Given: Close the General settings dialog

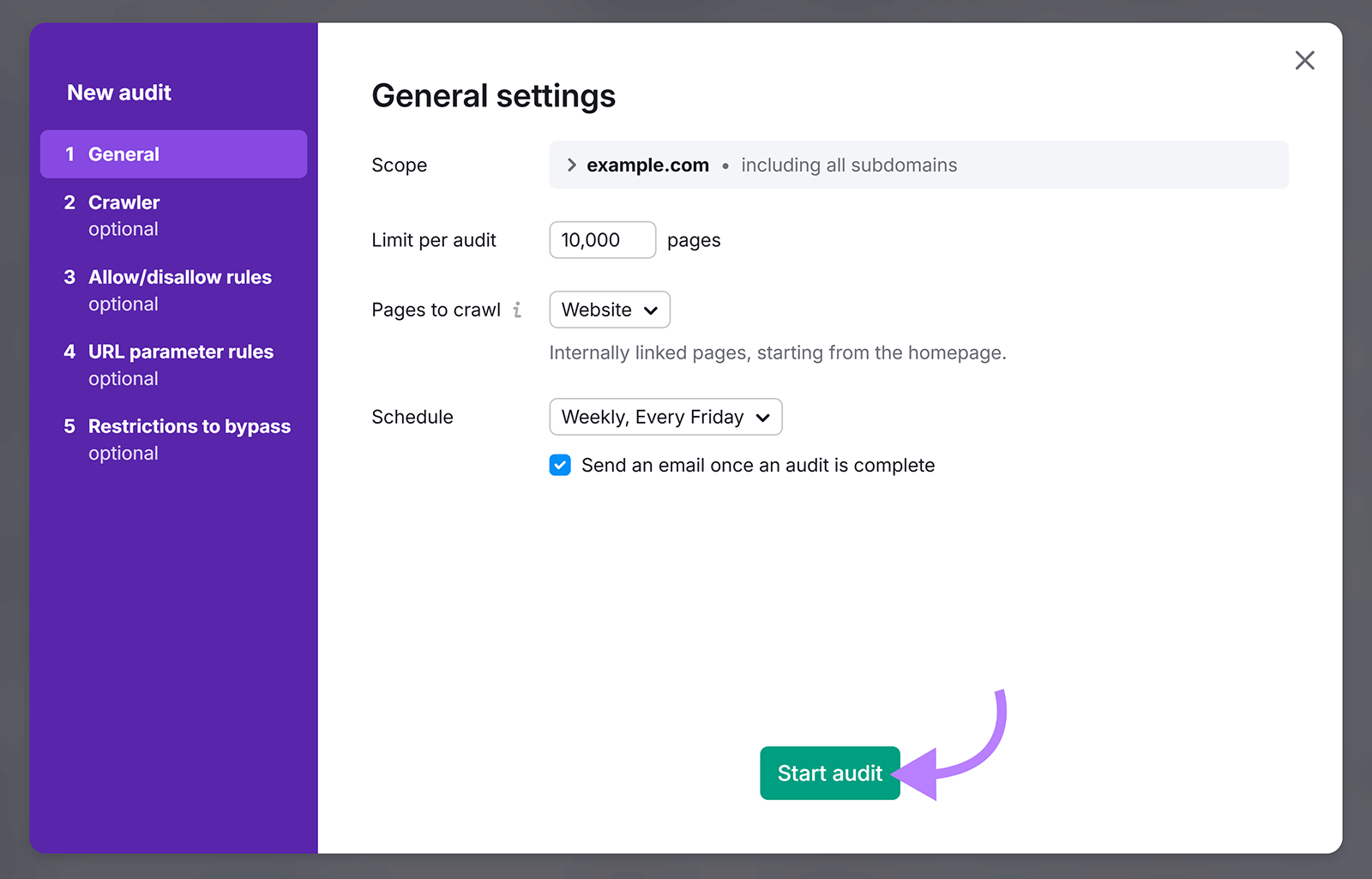Looking at the screenshot, I should pyautogui.click(x=1304, y=60).
